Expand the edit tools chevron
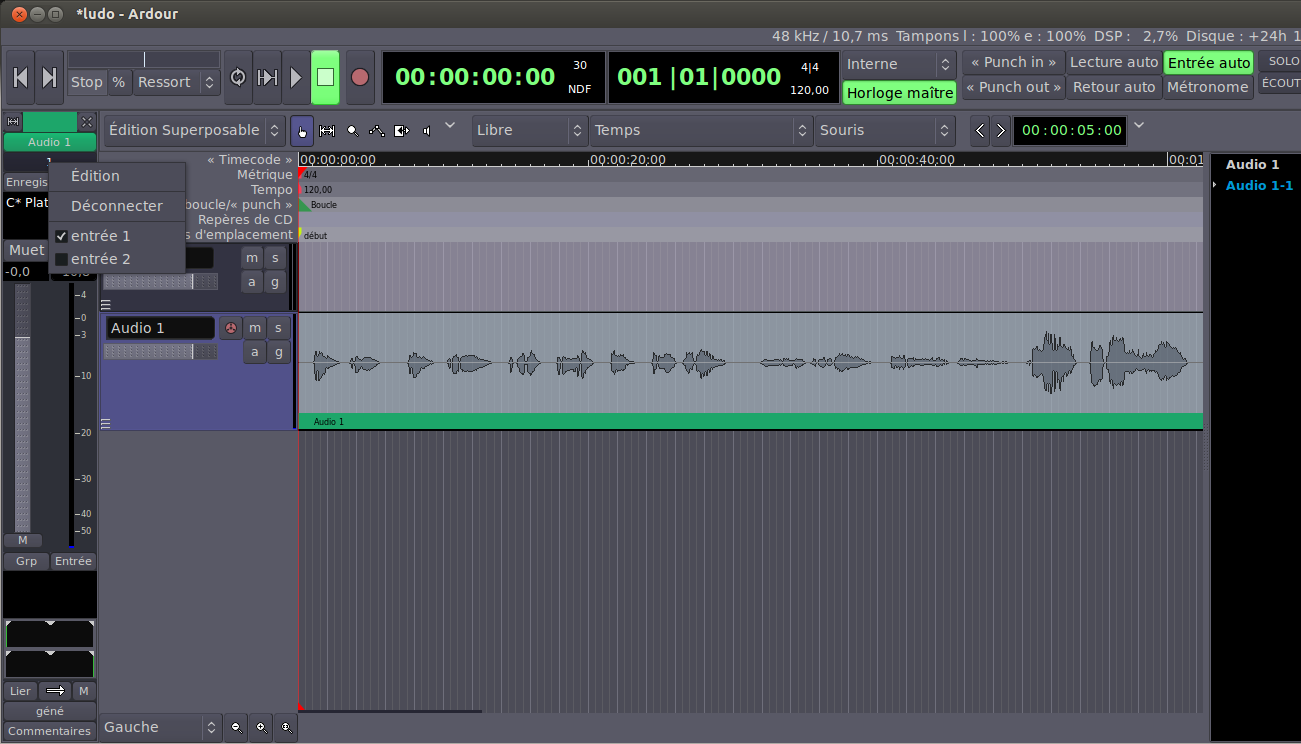The image size is (1301, 744). point(450,125)
